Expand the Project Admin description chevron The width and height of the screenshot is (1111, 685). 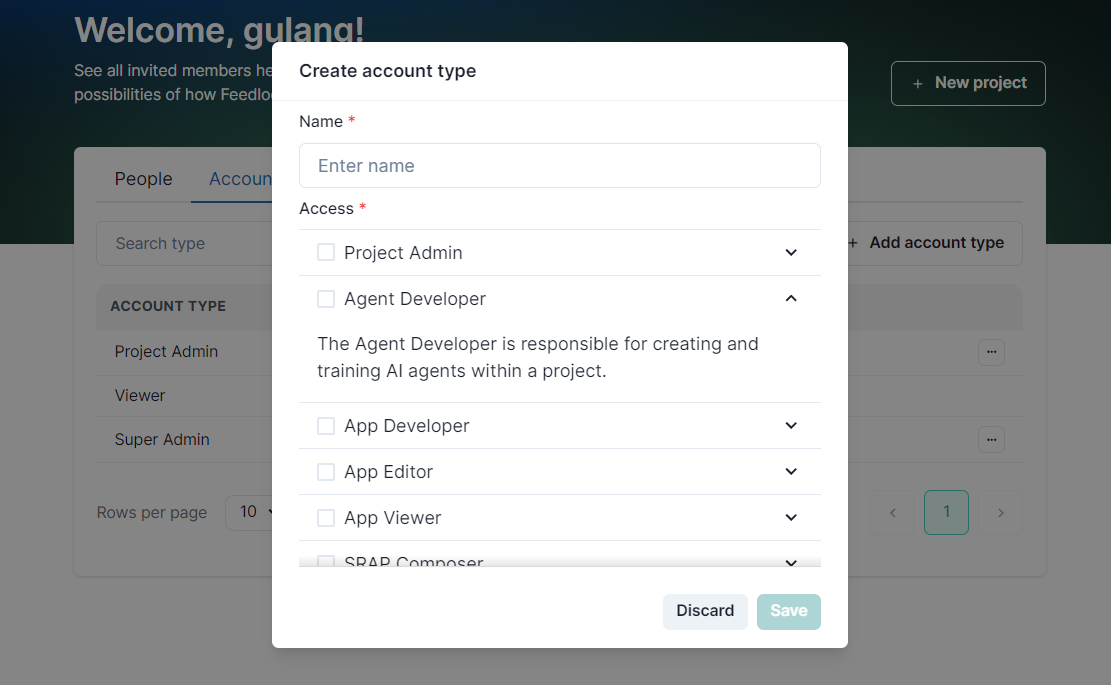click(x=791, y=253)
